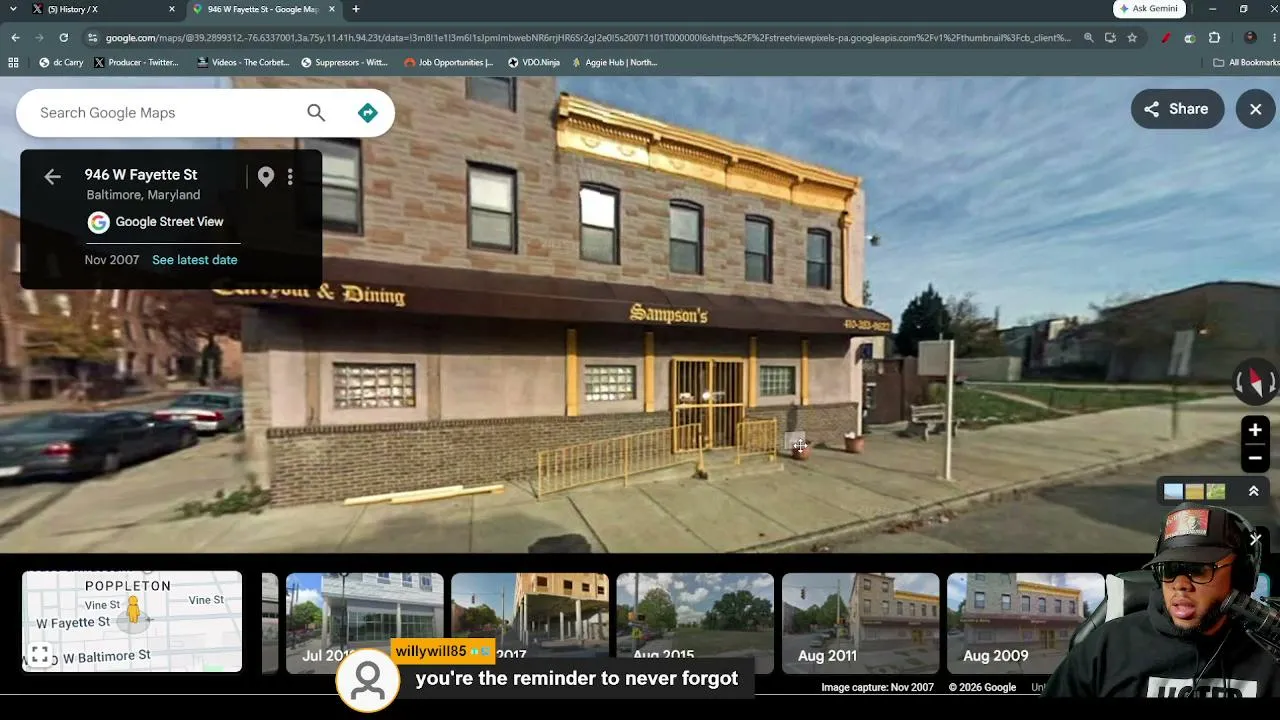Open directions with the blue arrow icon
The image size is (1280, 720).
tap(368, 113)
